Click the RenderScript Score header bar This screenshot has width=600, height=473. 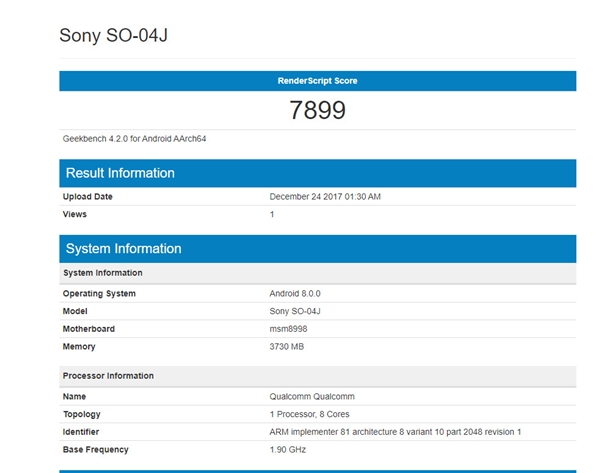point(317,80)
